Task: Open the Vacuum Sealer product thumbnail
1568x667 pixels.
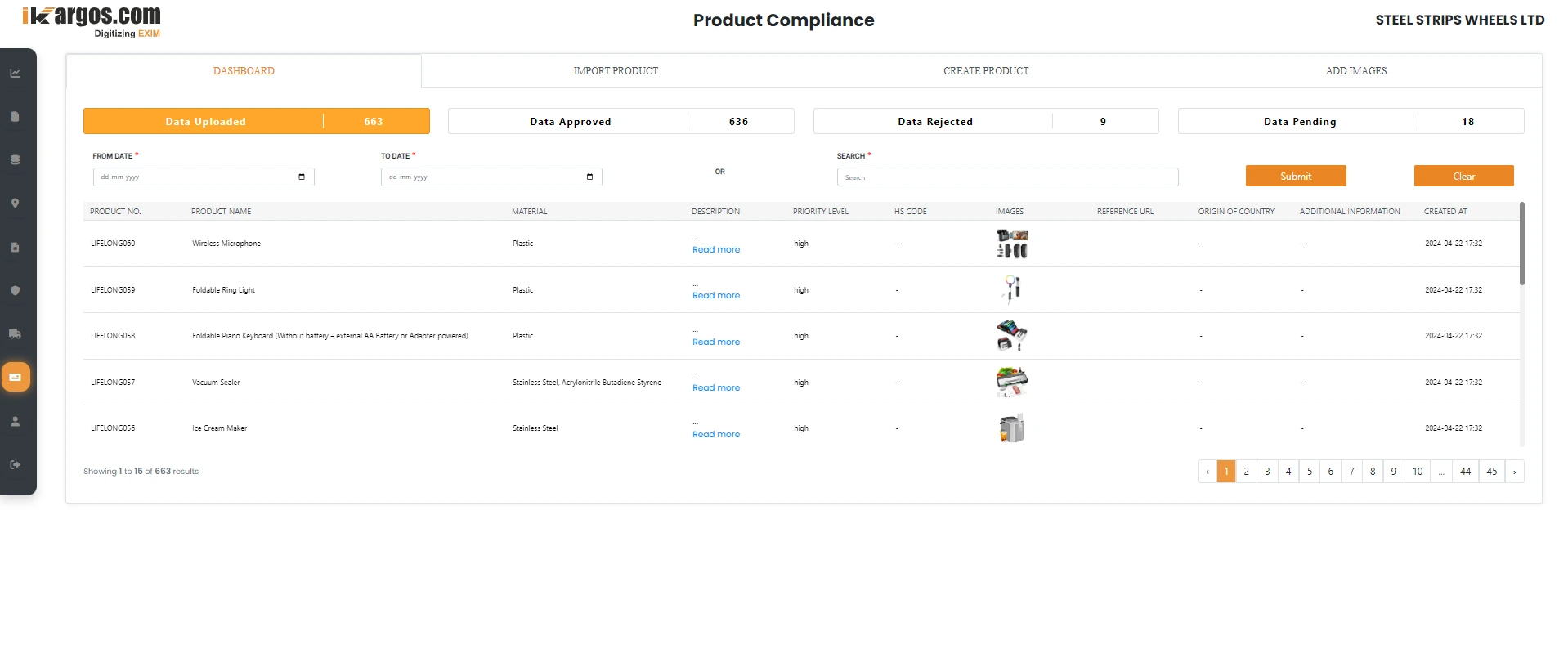Action: point(1011,382)
